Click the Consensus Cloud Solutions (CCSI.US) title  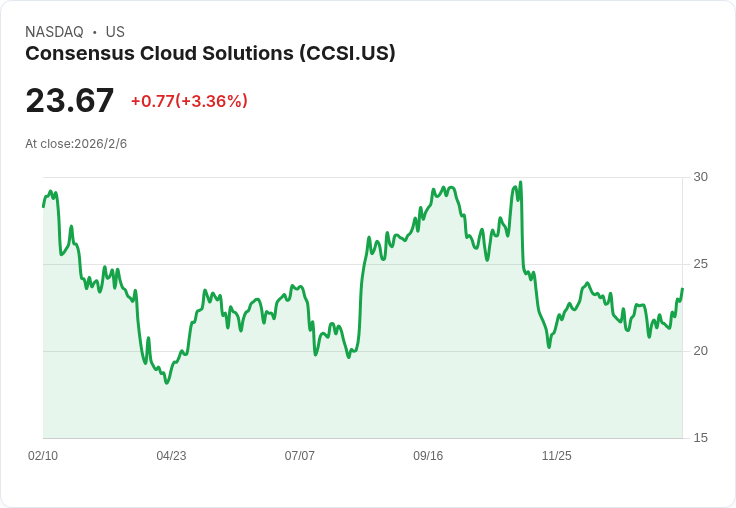[210, 53]
